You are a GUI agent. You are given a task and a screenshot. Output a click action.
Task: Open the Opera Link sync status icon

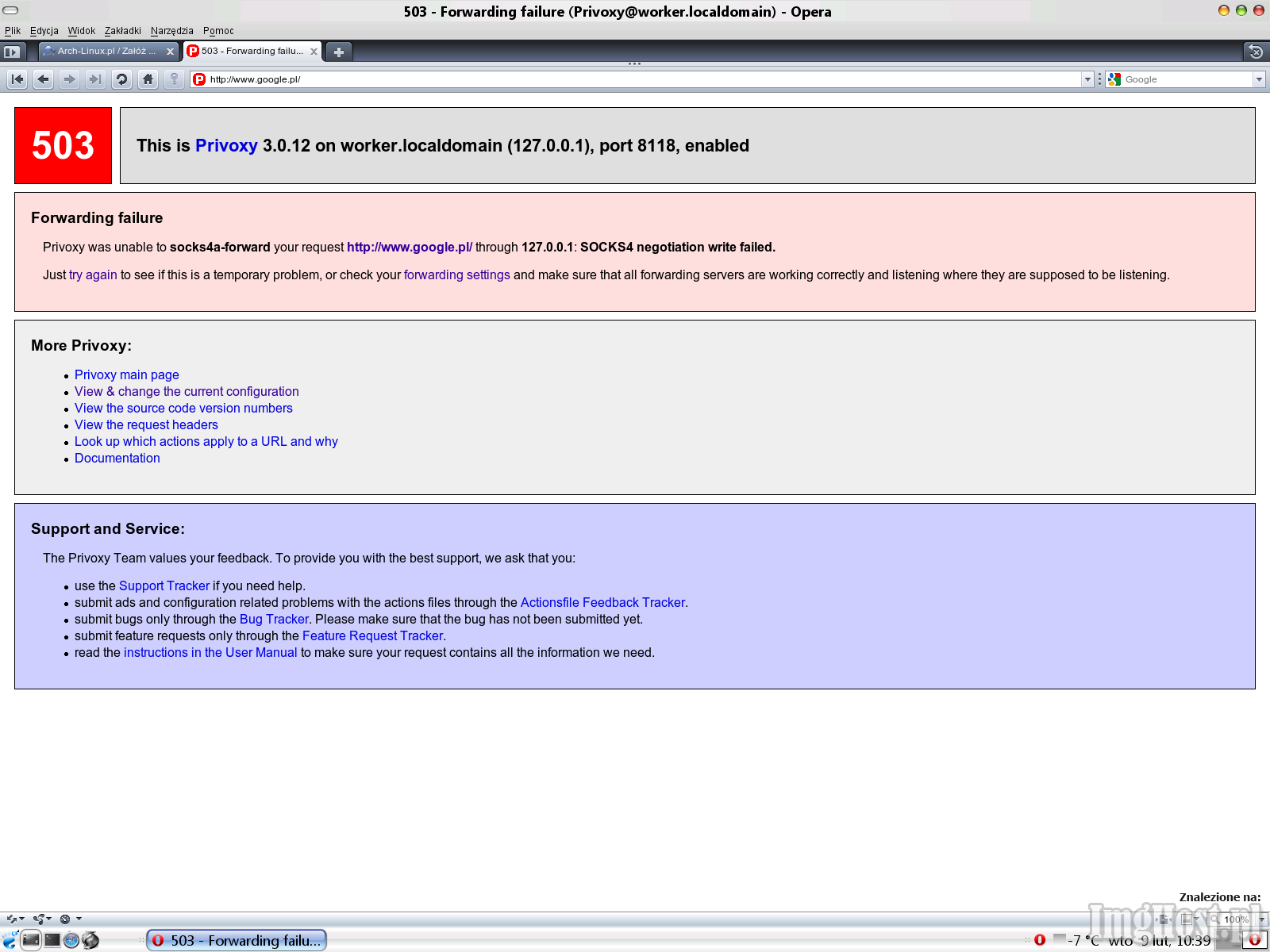(x=12, y=919)
